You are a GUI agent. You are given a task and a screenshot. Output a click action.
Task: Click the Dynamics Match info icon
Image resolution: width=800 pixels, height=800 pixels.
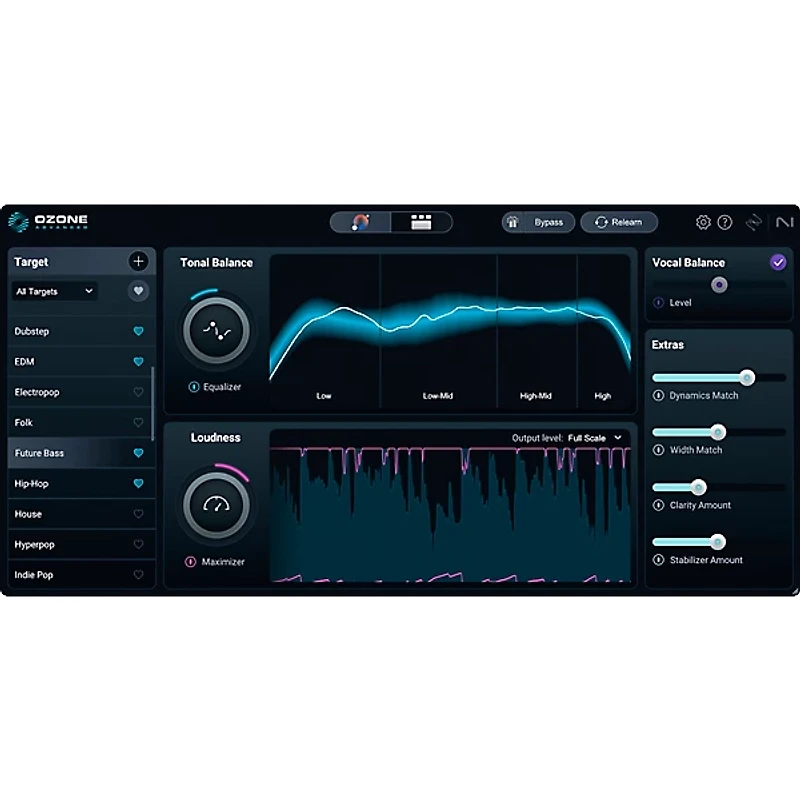(x=659, y=396)
